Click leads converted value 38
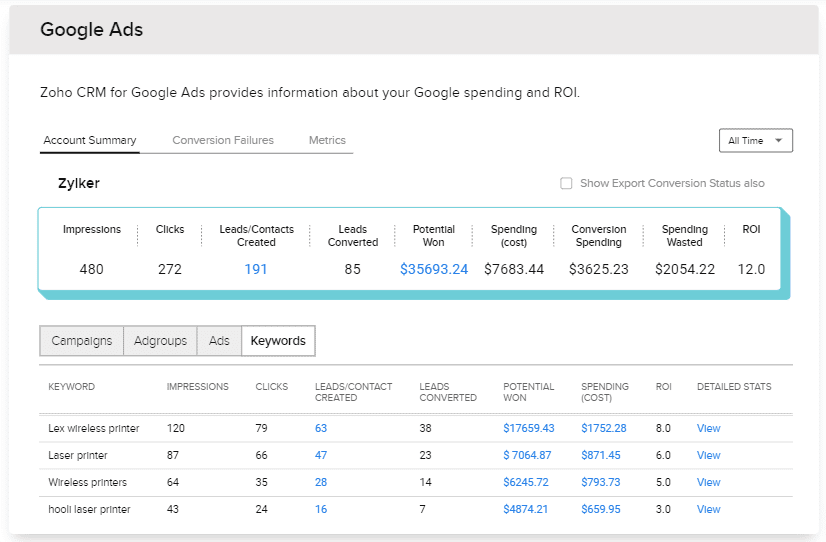 point(425,428)
